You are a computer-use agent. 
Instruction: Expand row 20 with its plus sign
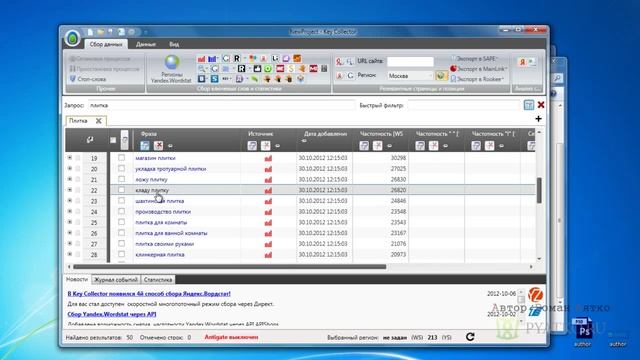point(70,168)
